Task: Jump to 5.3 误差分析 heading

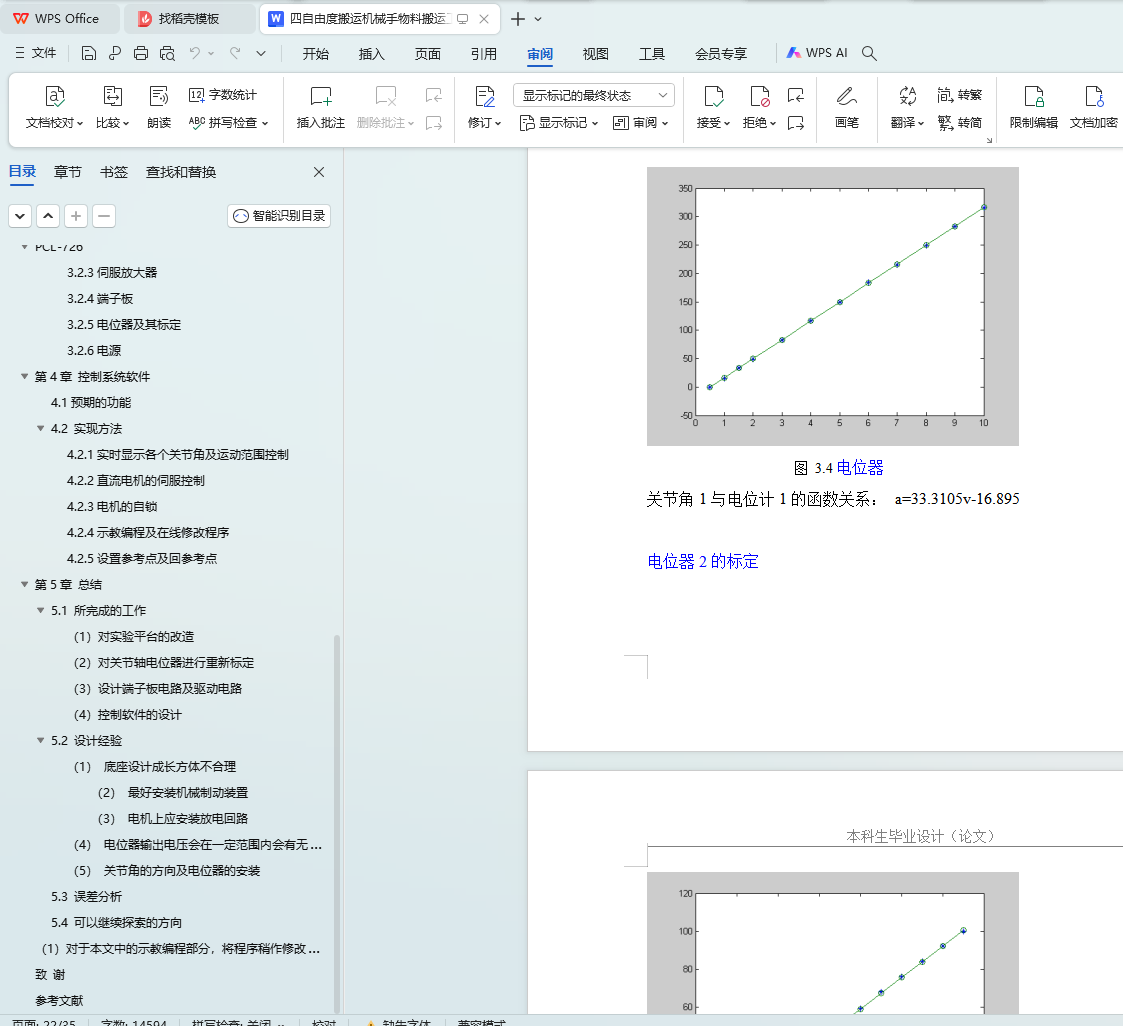Action: 86,896
